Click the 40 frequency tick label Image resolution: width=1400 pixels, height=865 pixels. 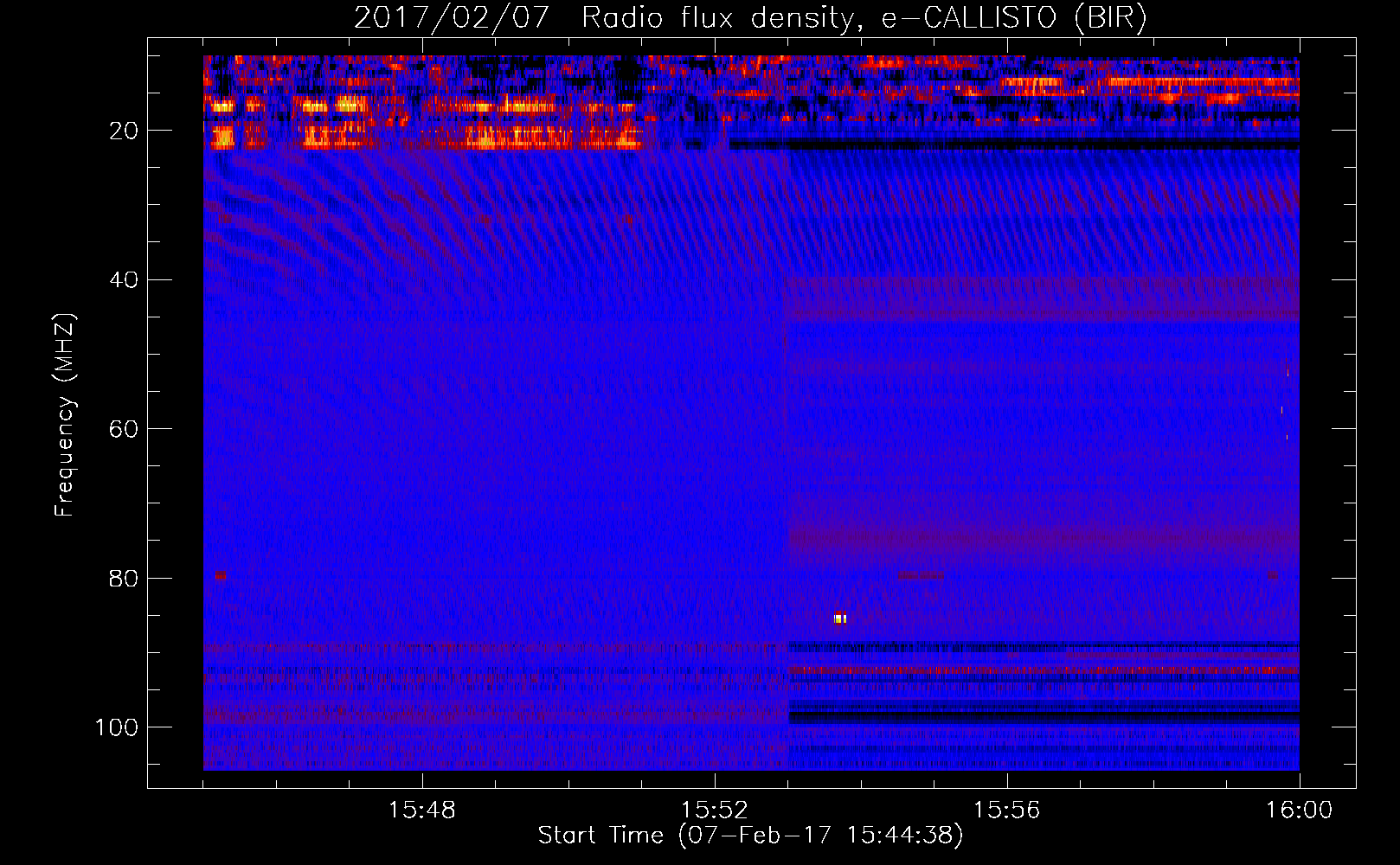click(x=123, y=279)
